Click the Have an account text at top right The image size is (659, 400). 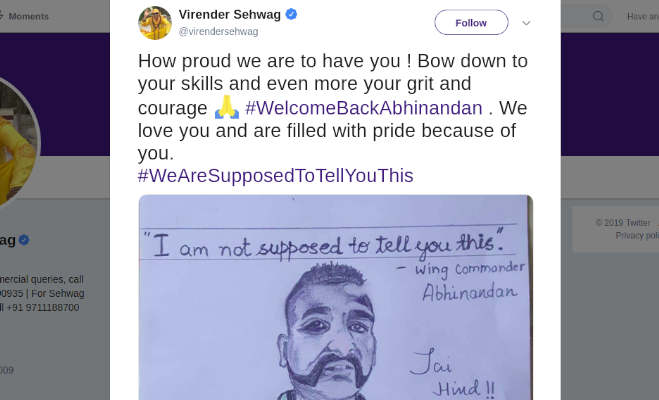643,16
